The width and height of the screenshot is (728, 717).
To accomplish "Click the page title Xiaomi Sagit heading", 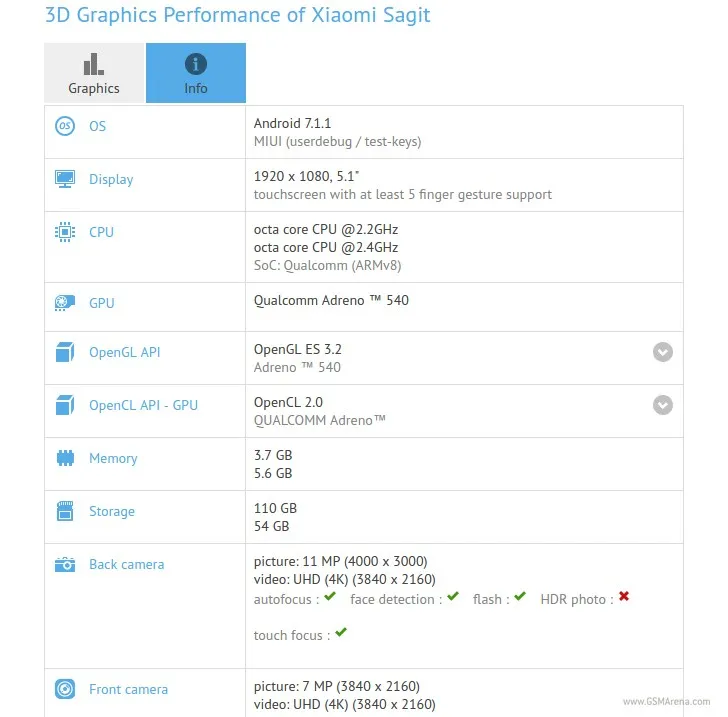I will pyautogui.click(x=238, y=16).
